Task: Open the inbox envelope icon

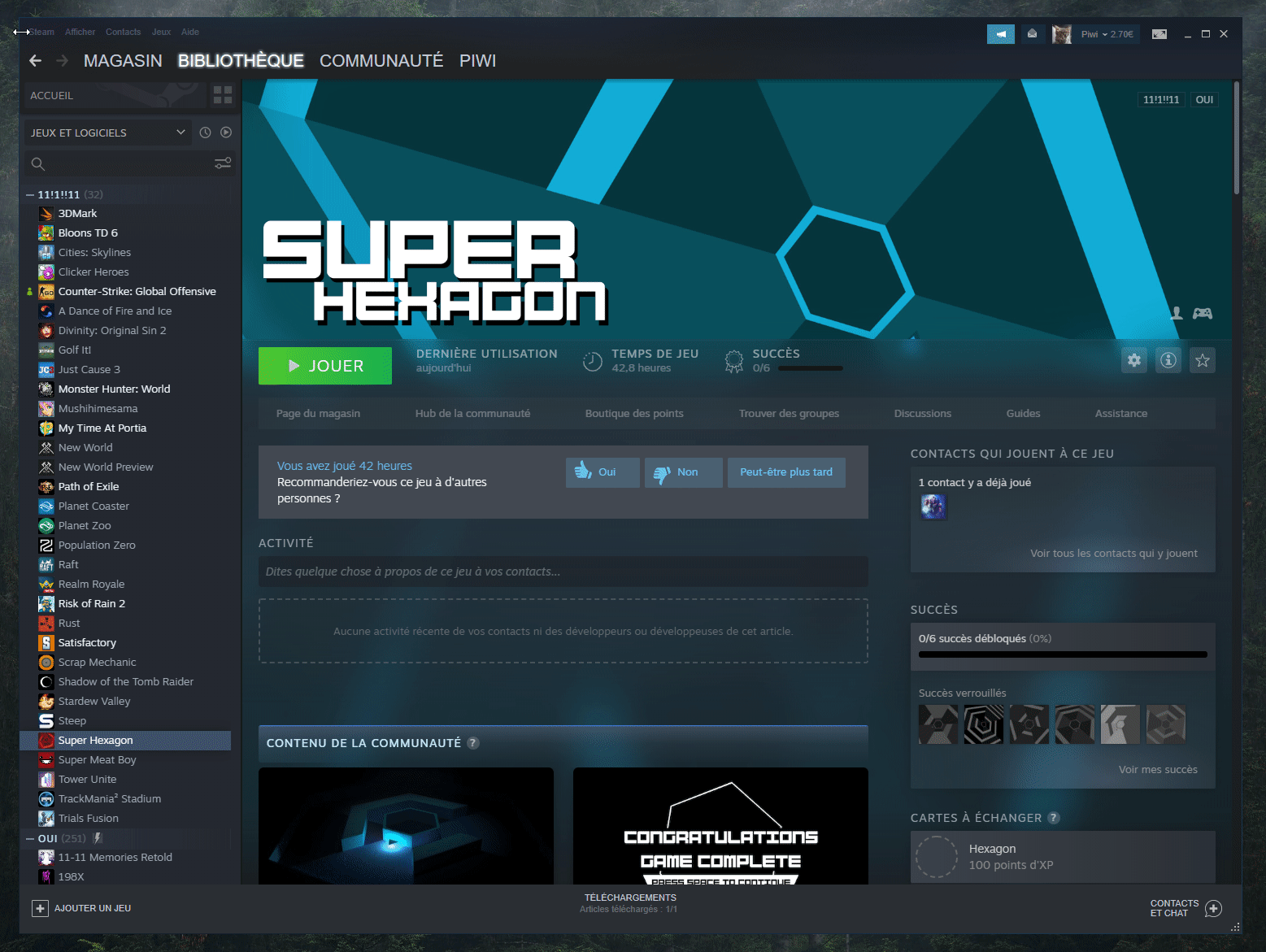Action: point(1032,34)
